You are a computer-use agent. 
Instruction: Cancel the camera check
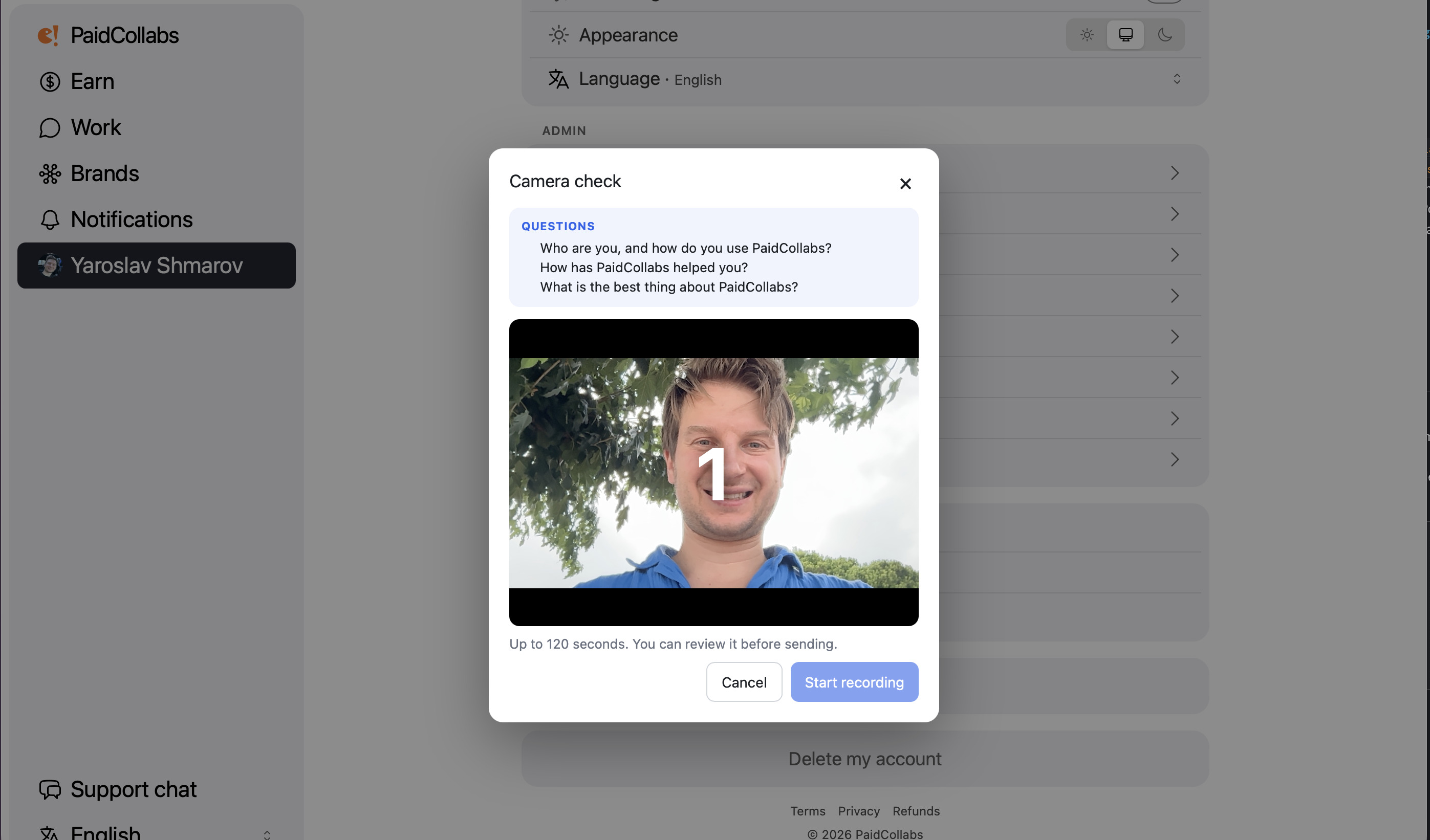point(744,682)
